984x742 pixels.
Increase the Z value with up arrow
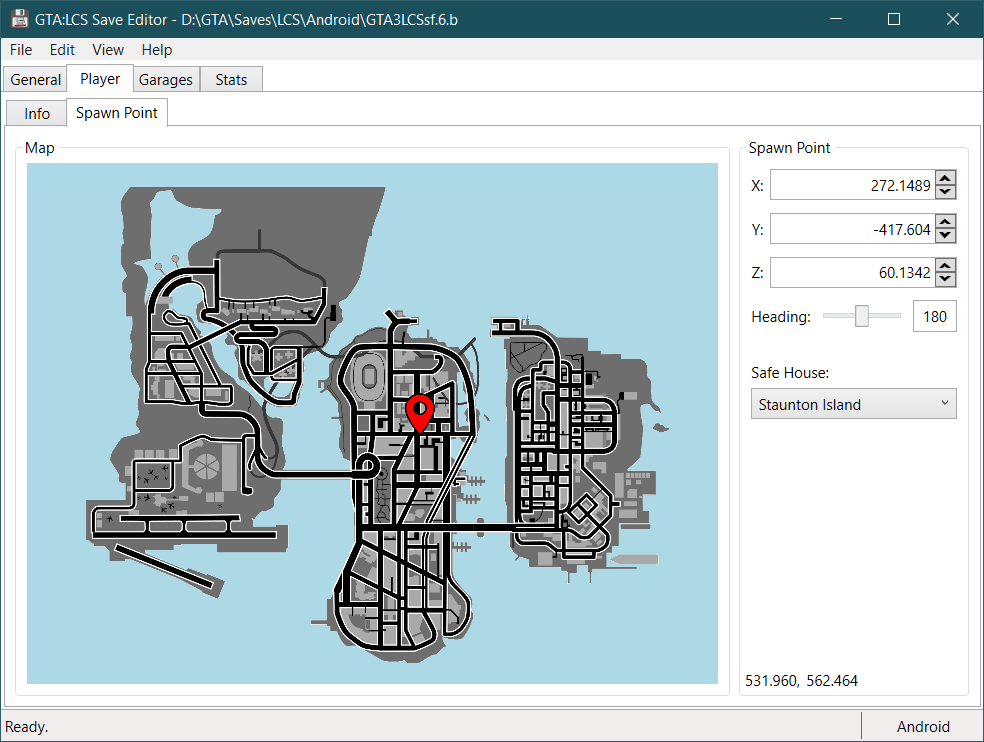[946, 265]
